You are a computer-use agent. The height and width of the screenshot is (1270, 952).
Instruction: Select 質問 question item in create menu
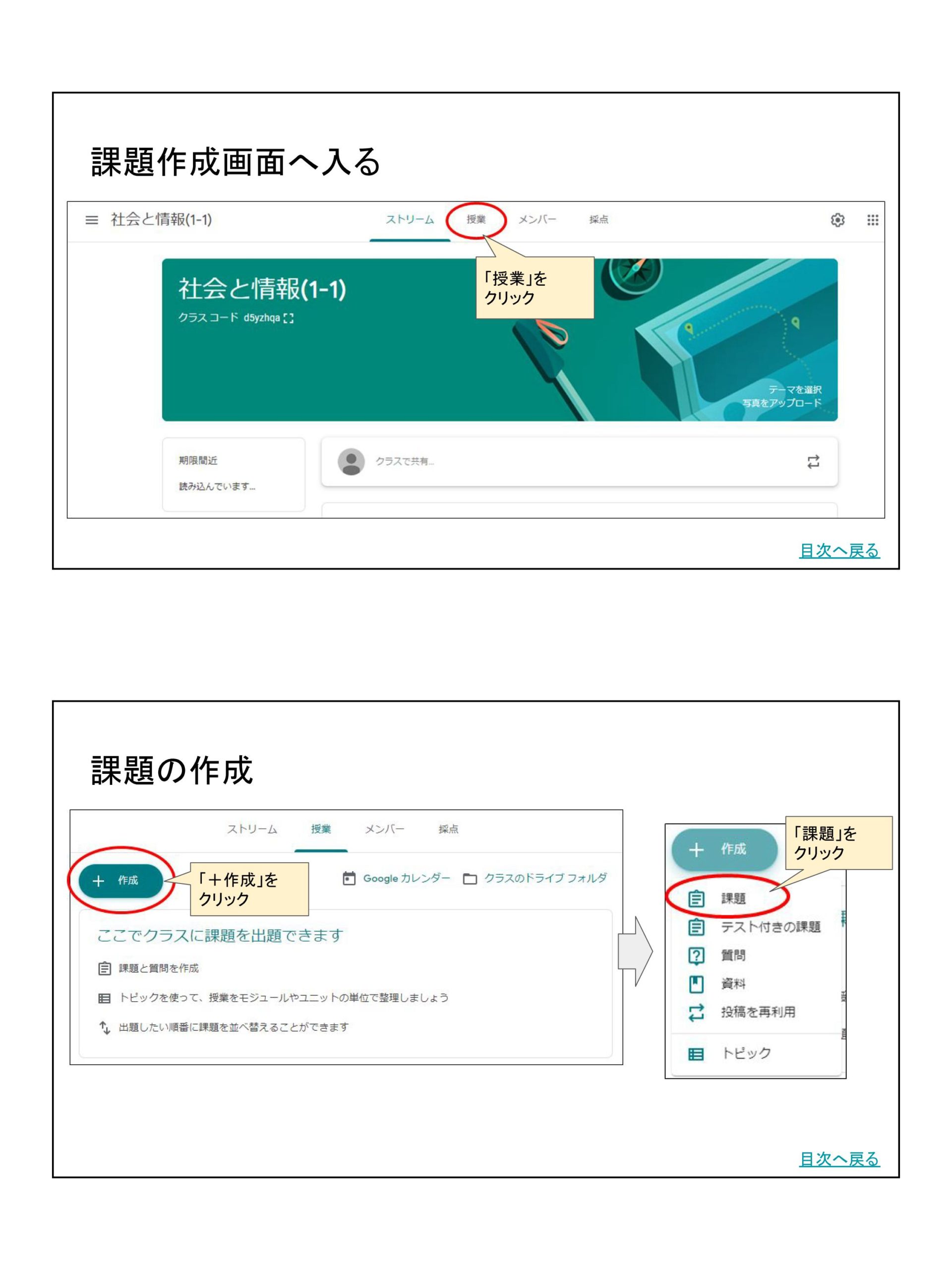tap(733, 955)
